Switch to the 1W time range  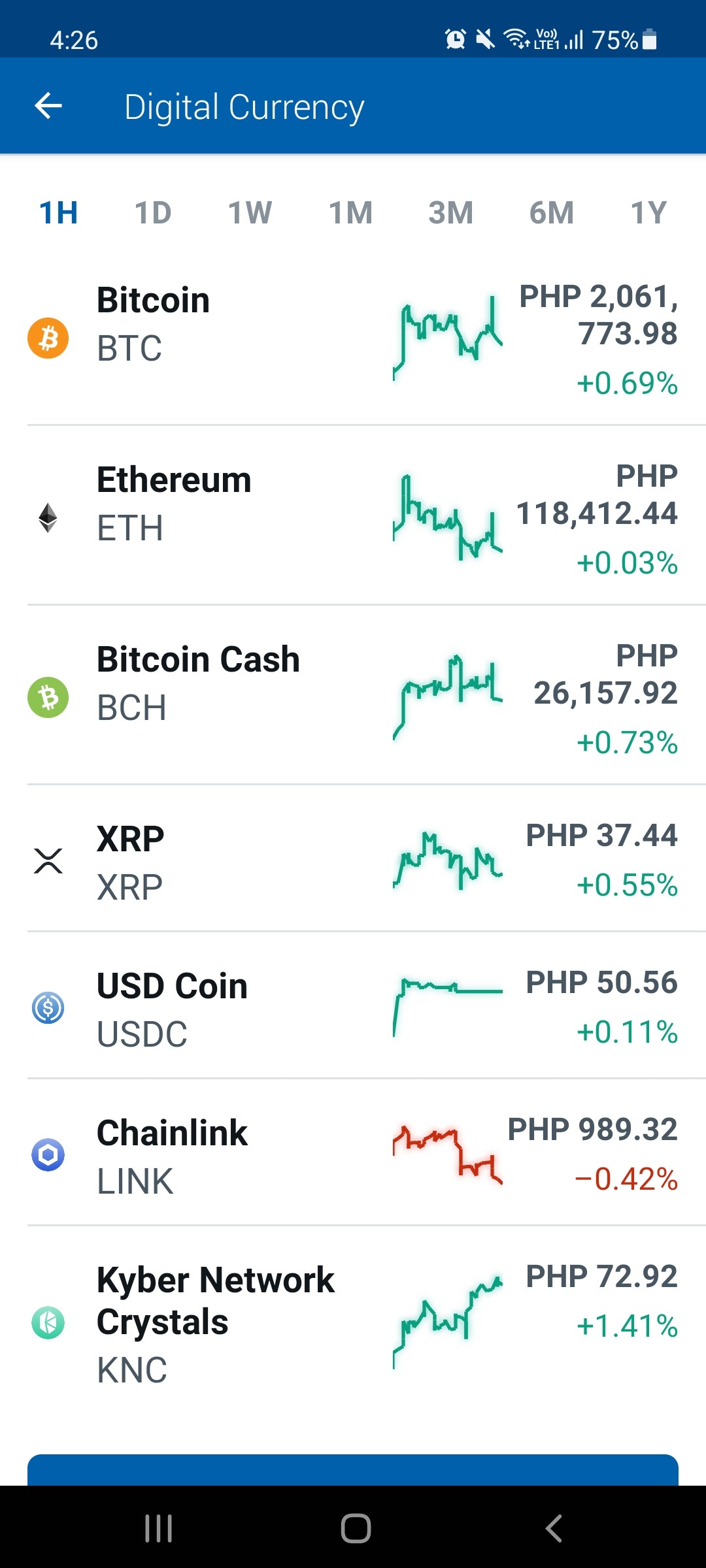pos(250,212)
